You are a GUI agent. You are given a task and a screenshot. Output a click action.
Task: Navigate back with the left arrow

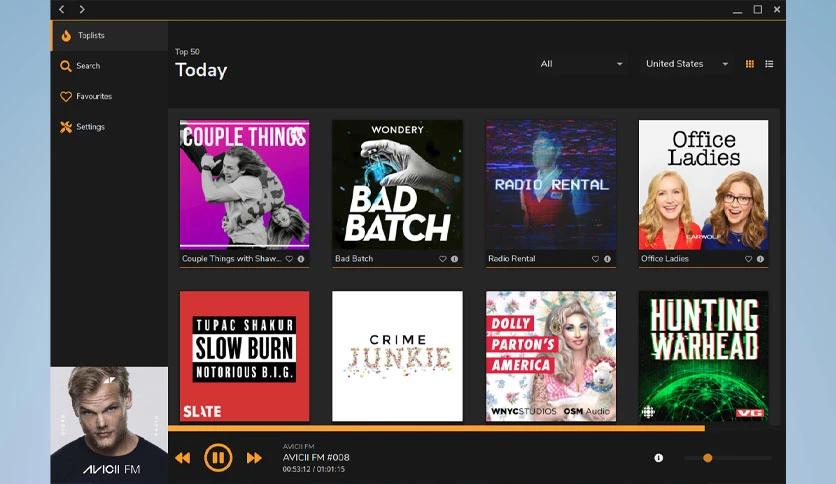click(62, 9)
